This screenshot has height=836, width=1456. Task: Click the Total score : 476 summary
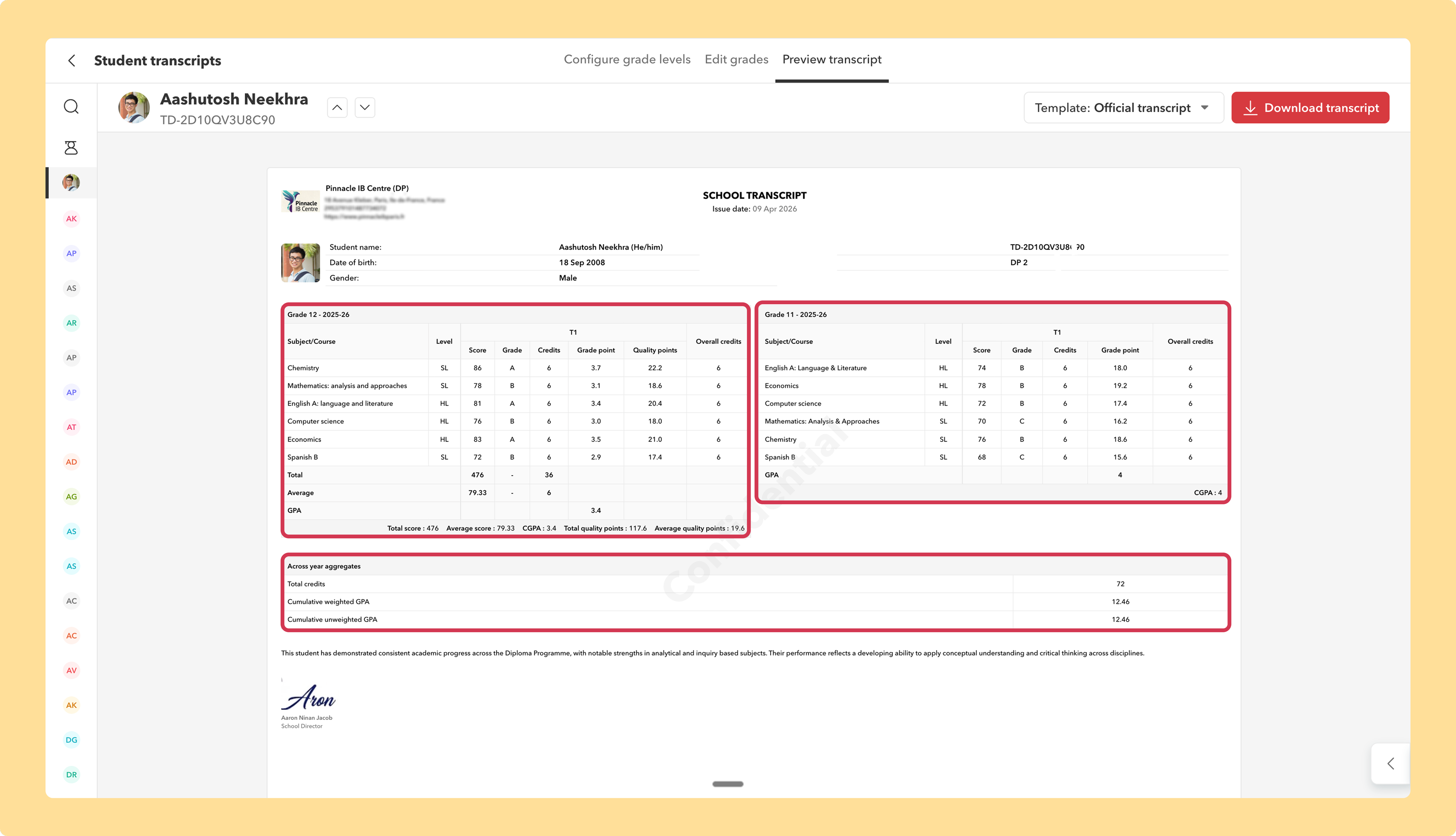(413, 528)
